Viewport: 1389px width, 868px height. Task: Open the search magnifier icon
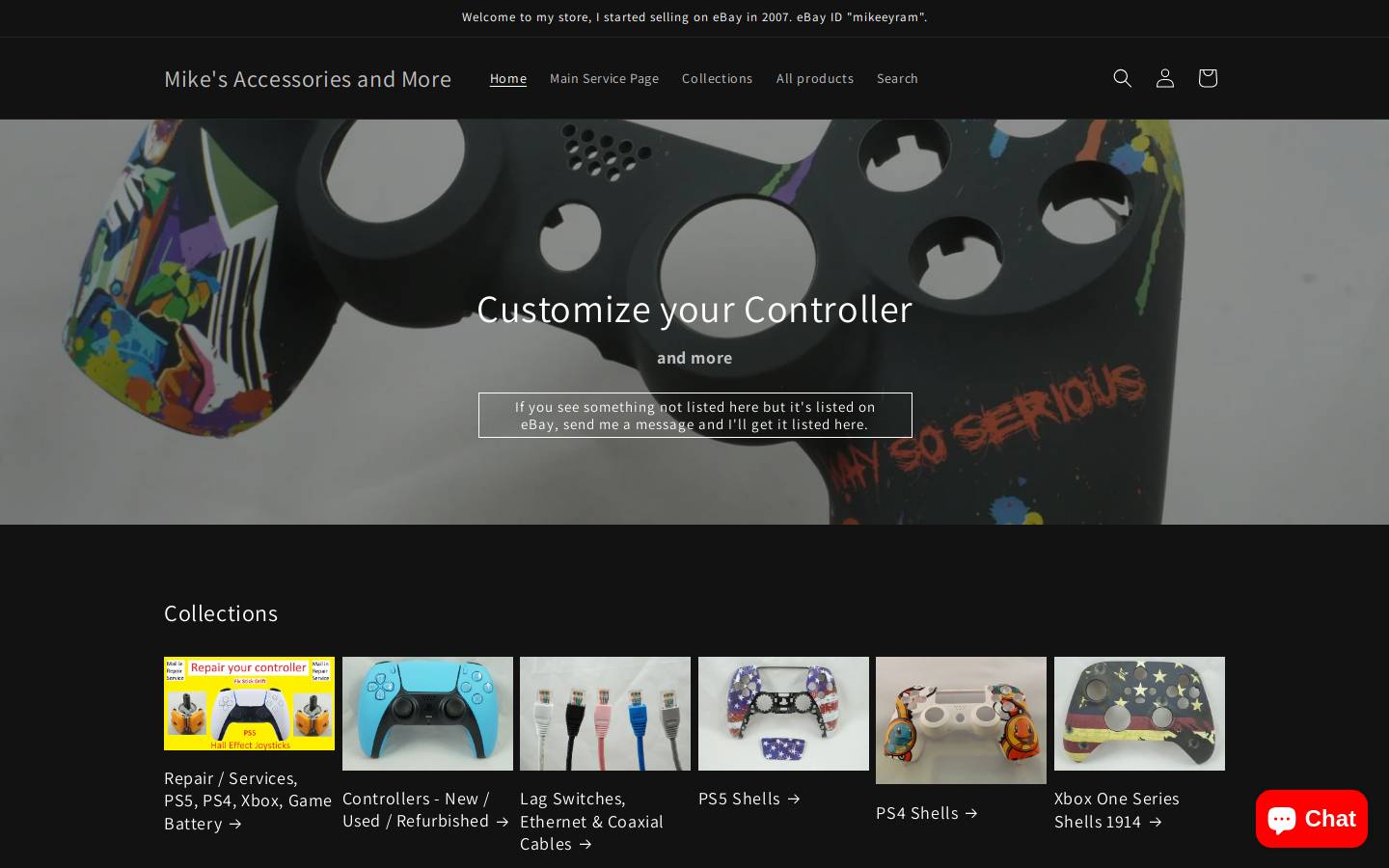click(1122, 78)
